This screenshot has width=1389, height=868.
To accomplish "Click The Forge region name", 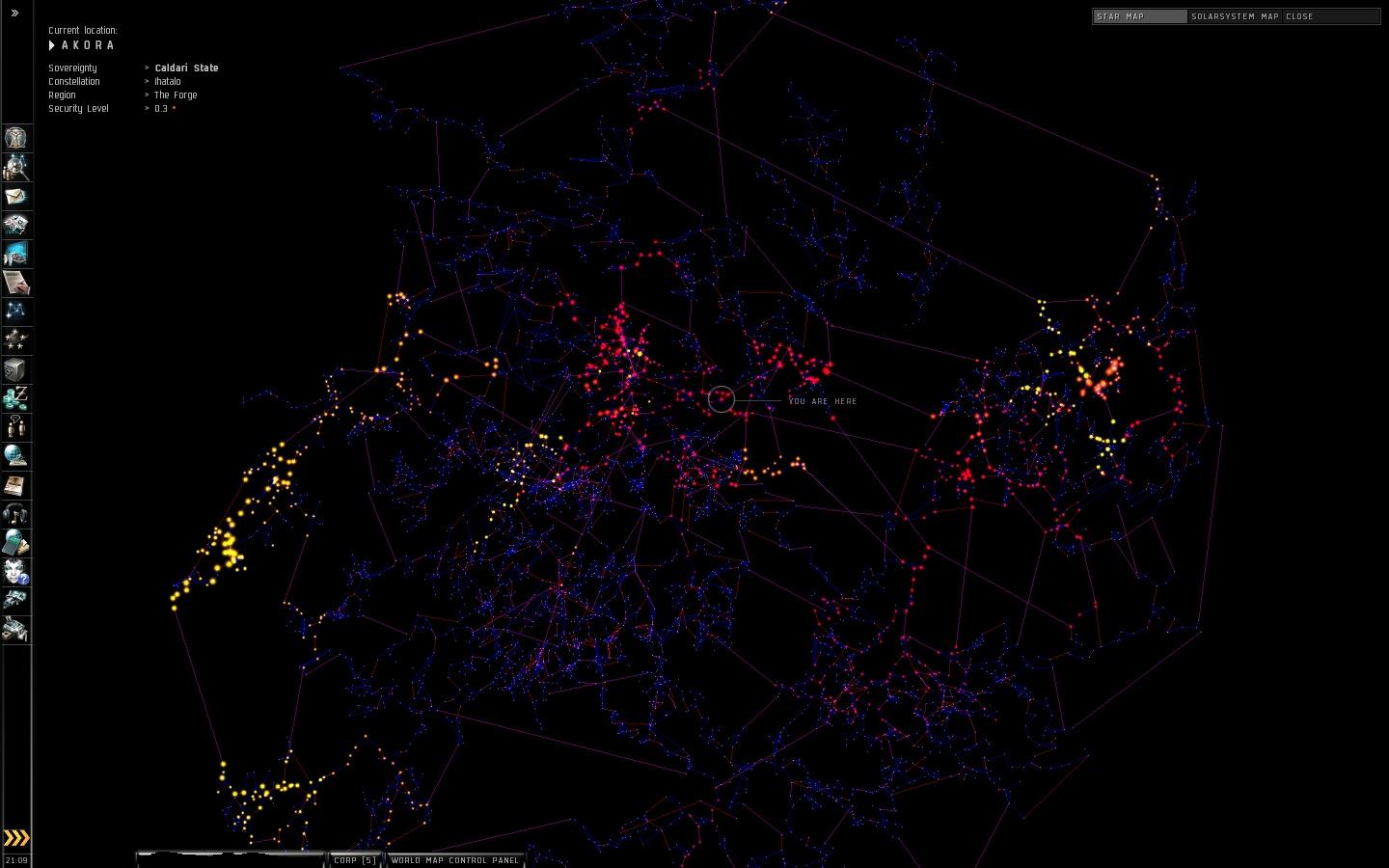I will click(x=176, y=95).
